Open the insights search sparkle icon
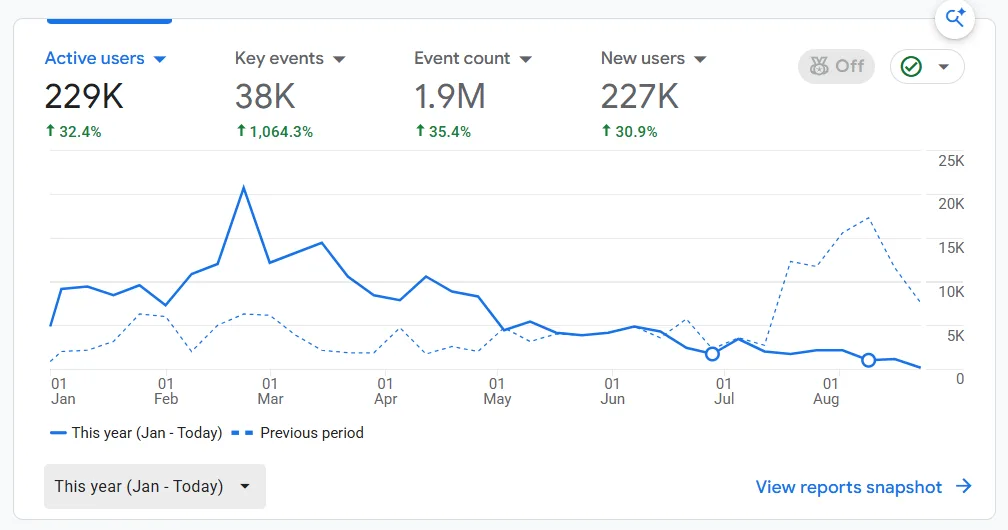 (955, 19)
